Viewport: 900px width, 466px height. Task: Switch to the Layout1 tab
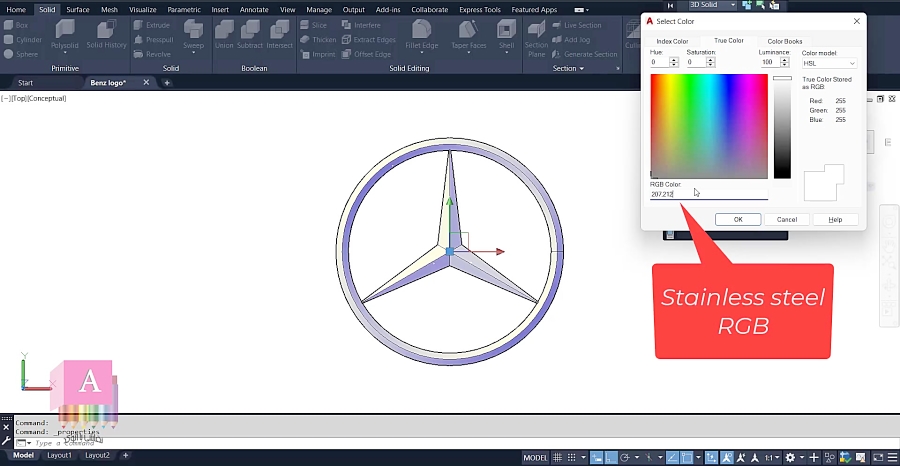(59, 455)
